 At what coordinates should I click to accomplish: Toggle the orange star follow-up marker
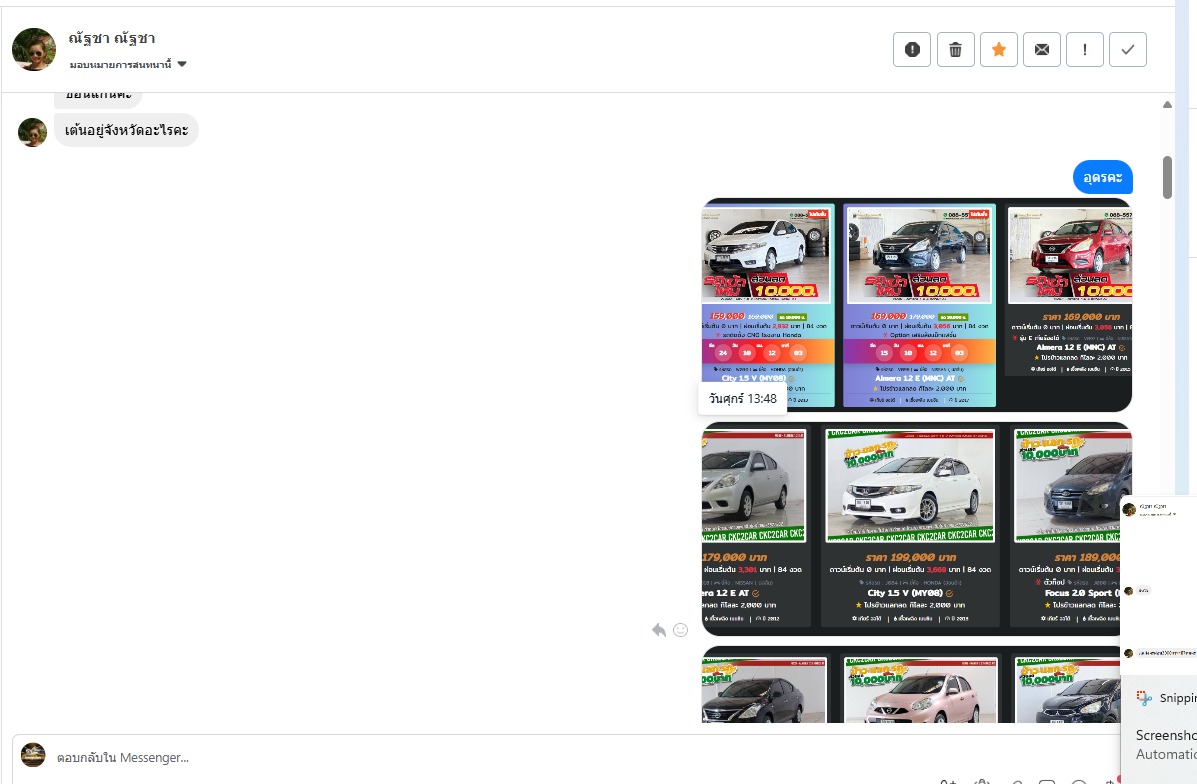coord(998,50)
